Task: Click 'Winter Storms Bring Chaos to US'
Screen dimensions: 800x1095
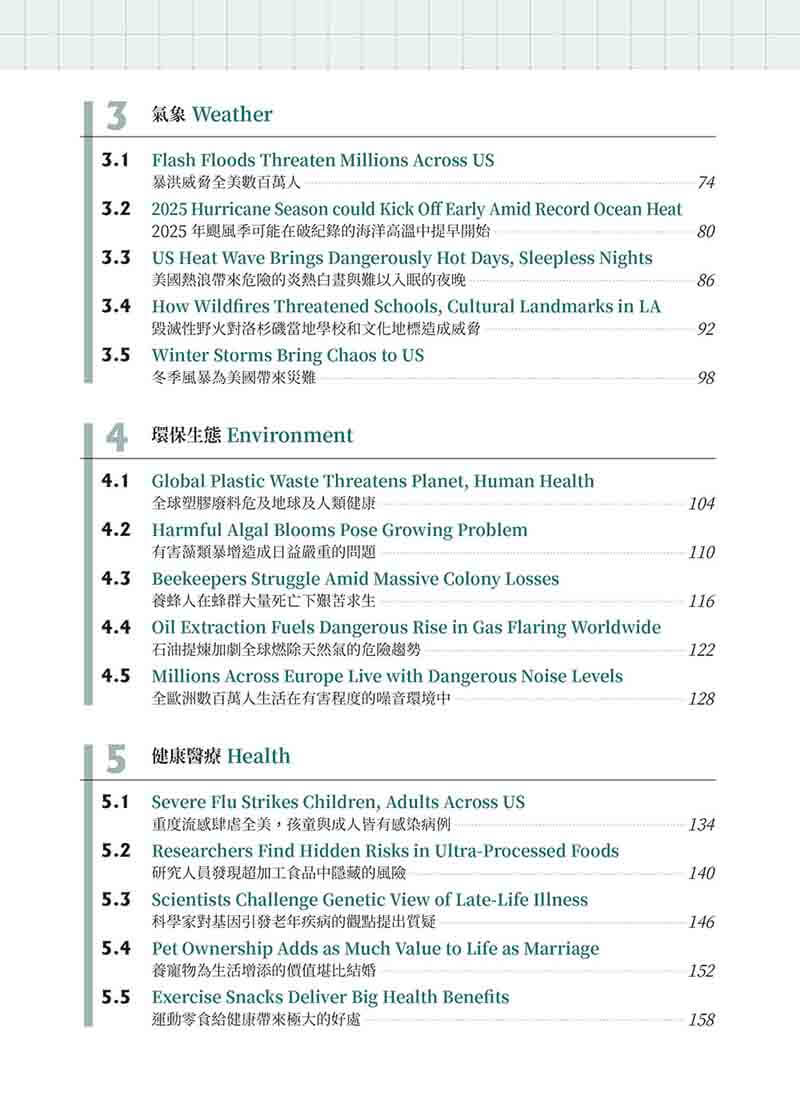Action: coord(287,356)
